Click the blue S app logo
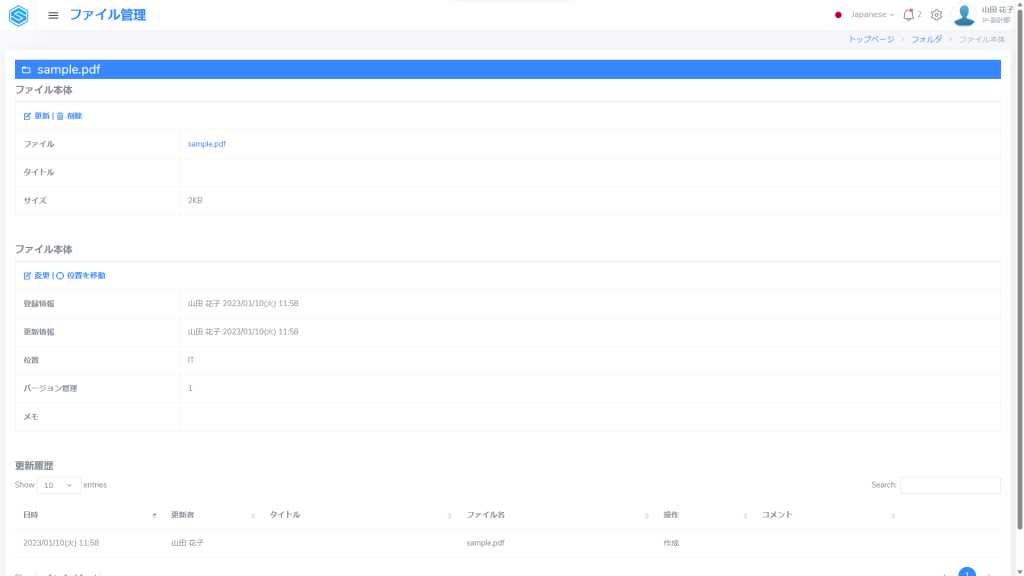Screen dimensions: 1024x576 click(19, 15)
